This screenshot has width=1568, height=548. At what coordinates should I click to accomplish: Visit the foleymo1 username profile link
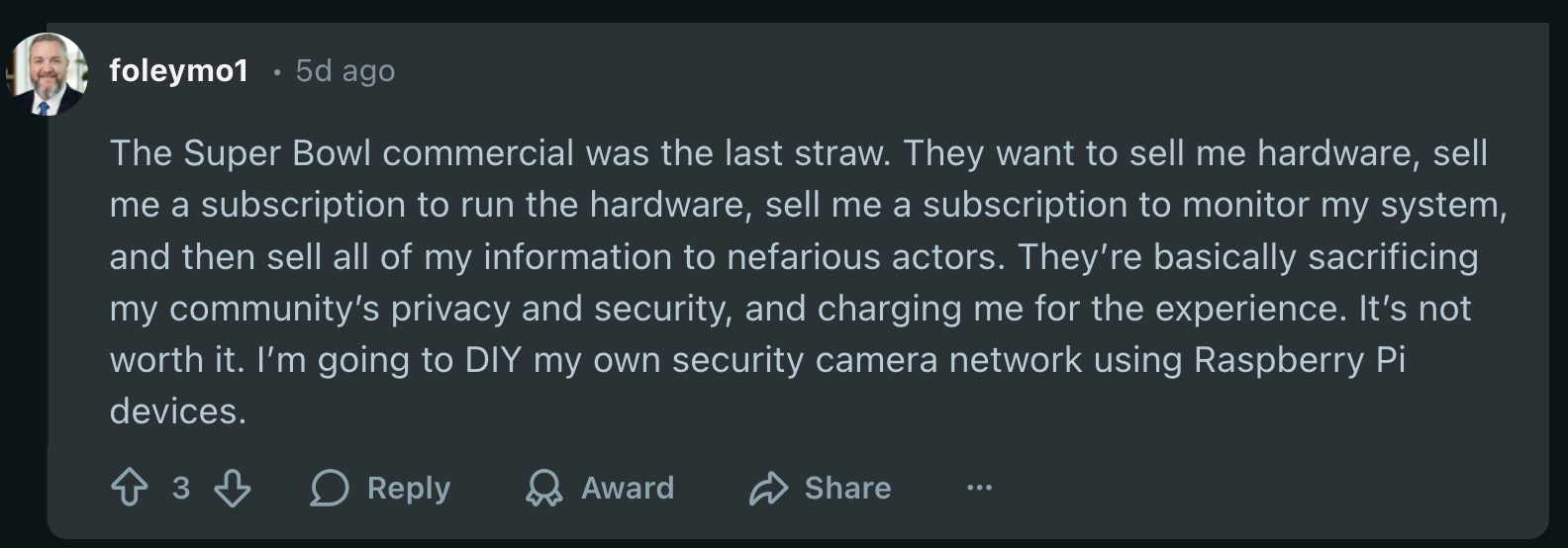(179, 71)
